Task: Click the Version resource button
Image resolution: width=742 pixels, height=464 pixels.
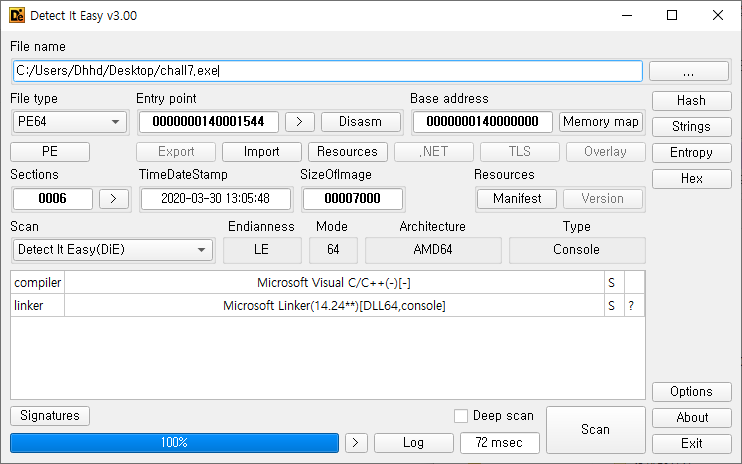Action: [x=603, y=199]
